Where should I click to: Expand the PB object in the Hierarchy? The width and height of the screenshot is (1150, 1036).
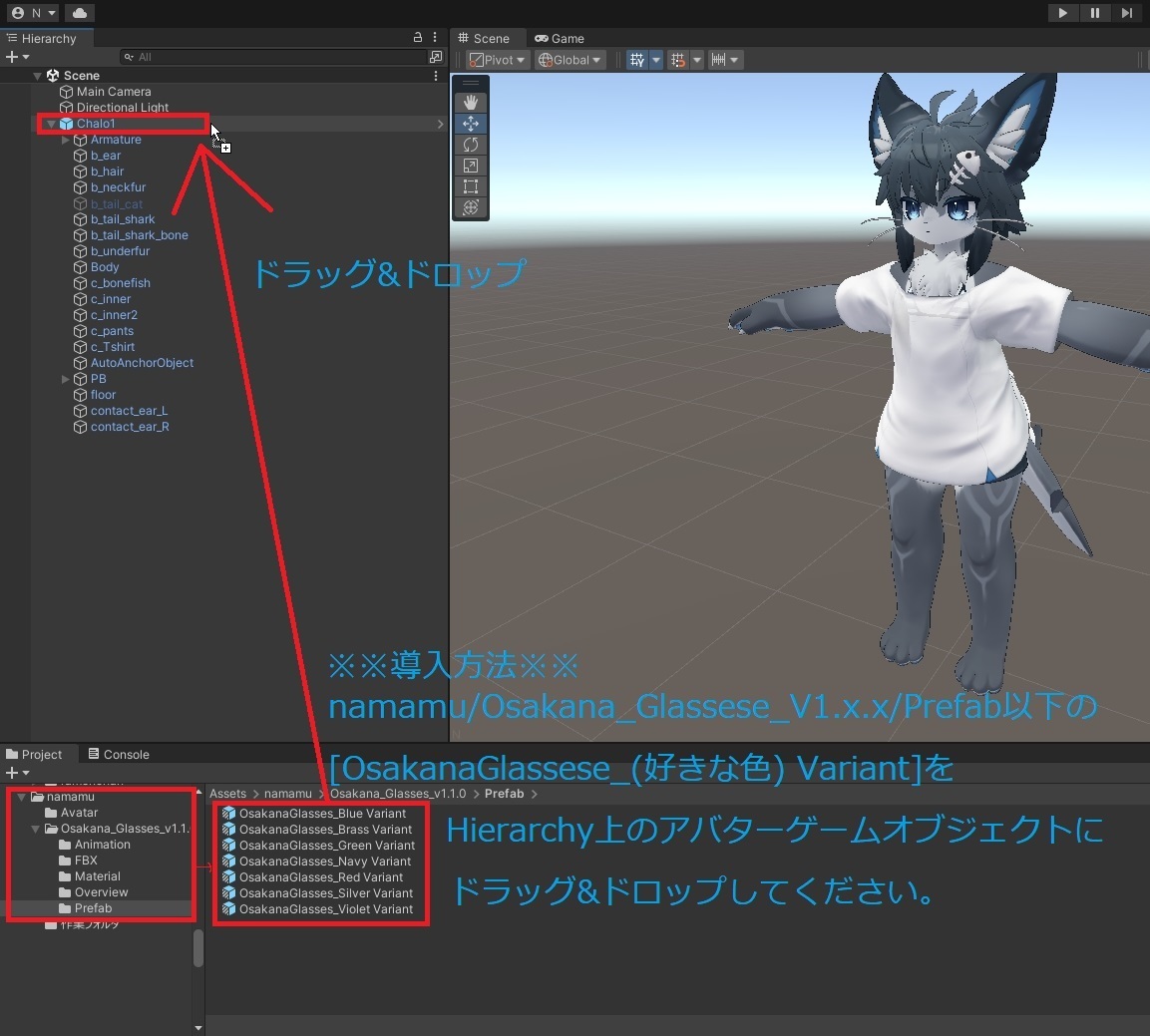(x=65, y=378)
